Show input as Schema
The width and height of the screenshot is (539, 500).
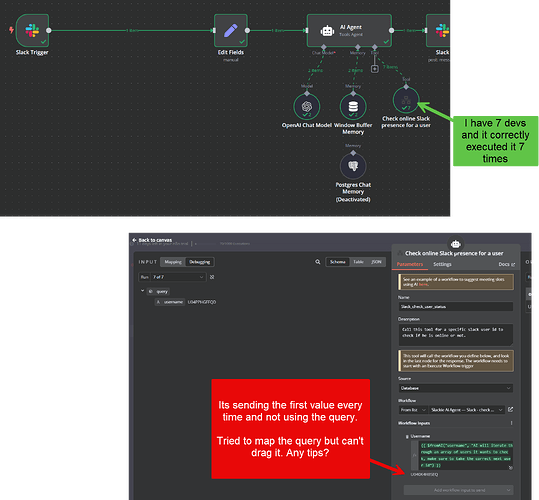click(x=338, y=262)
